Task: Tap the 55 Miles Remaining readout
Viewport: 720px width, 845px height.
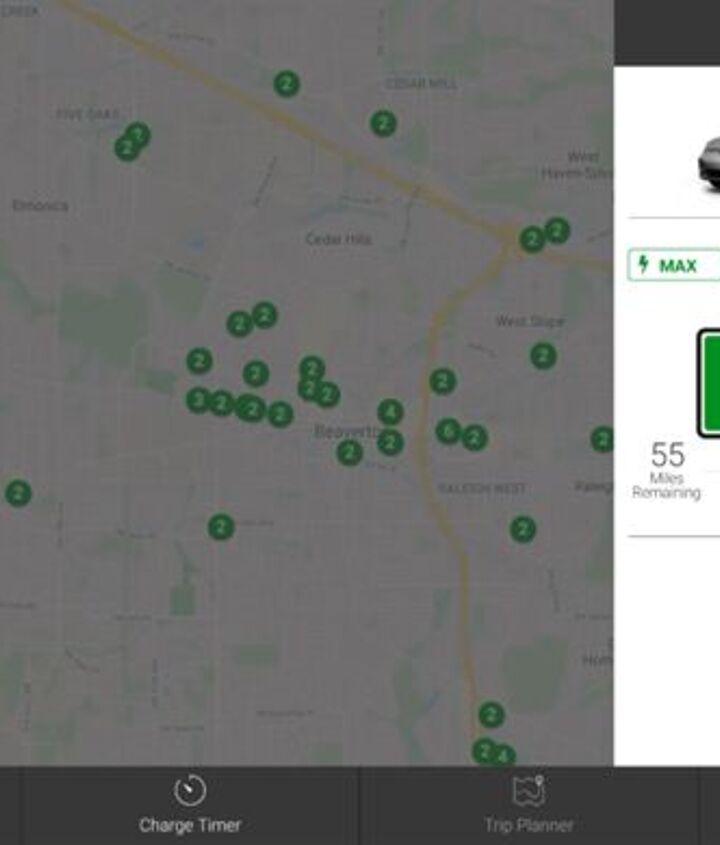Action: coord(667,469)
